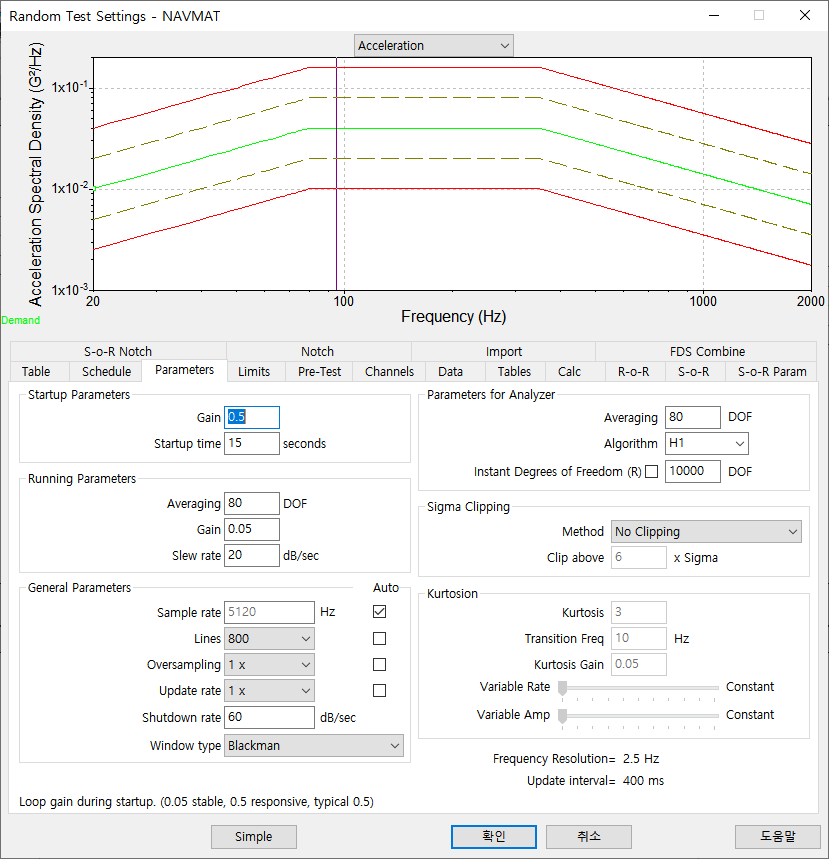Open the Window type Blackman dropdown

pyautogui.click(x=313, y=746)
